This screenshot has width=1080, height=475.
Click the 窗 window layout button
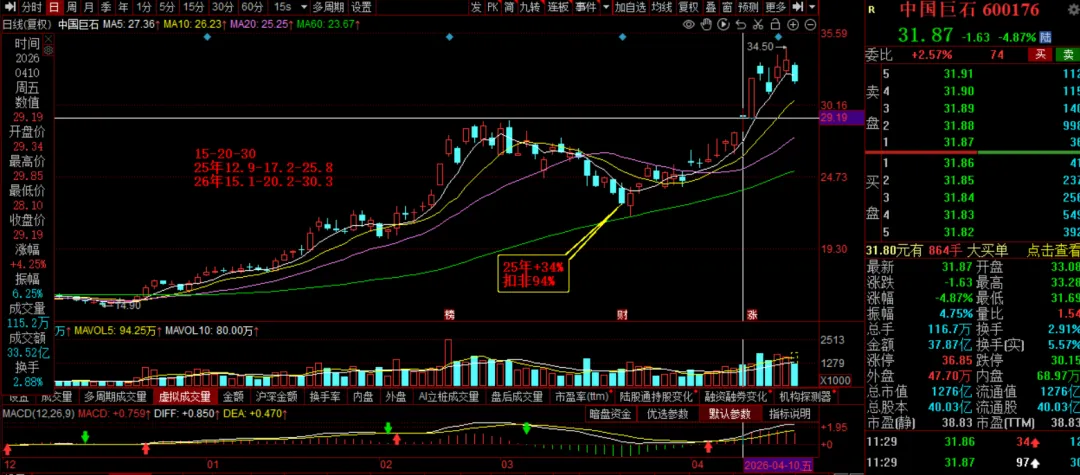coord(727,8)
